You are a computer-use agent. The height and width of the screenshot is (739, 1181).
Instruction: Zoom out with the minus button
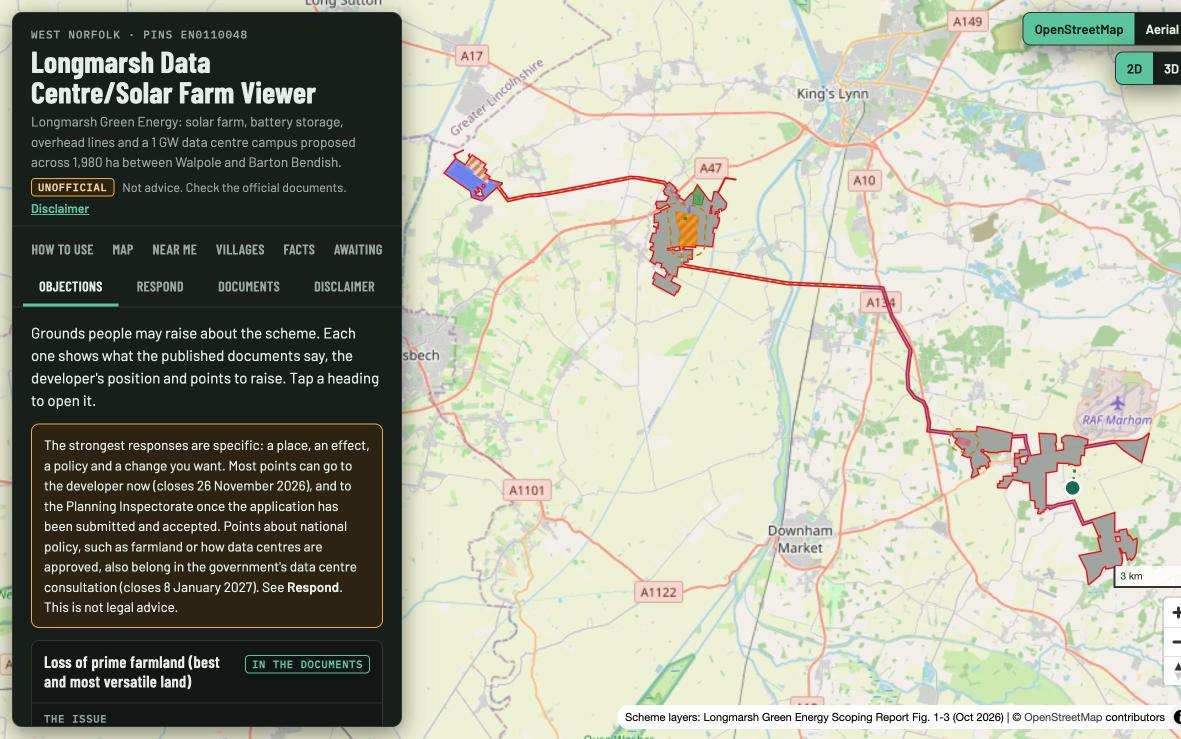(x=1173, y=642)
